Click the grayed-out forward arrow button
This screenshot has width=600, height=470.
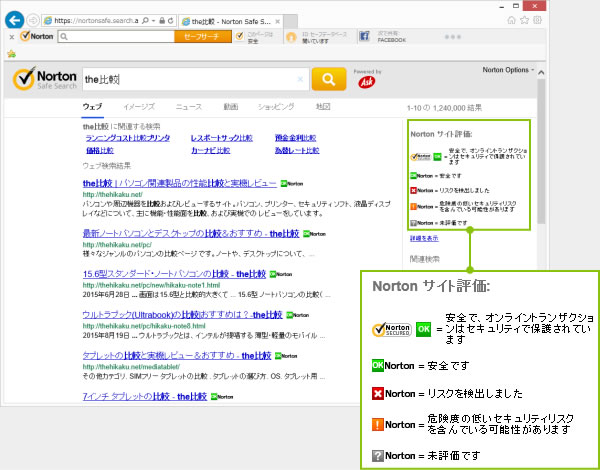coord(33,20)
